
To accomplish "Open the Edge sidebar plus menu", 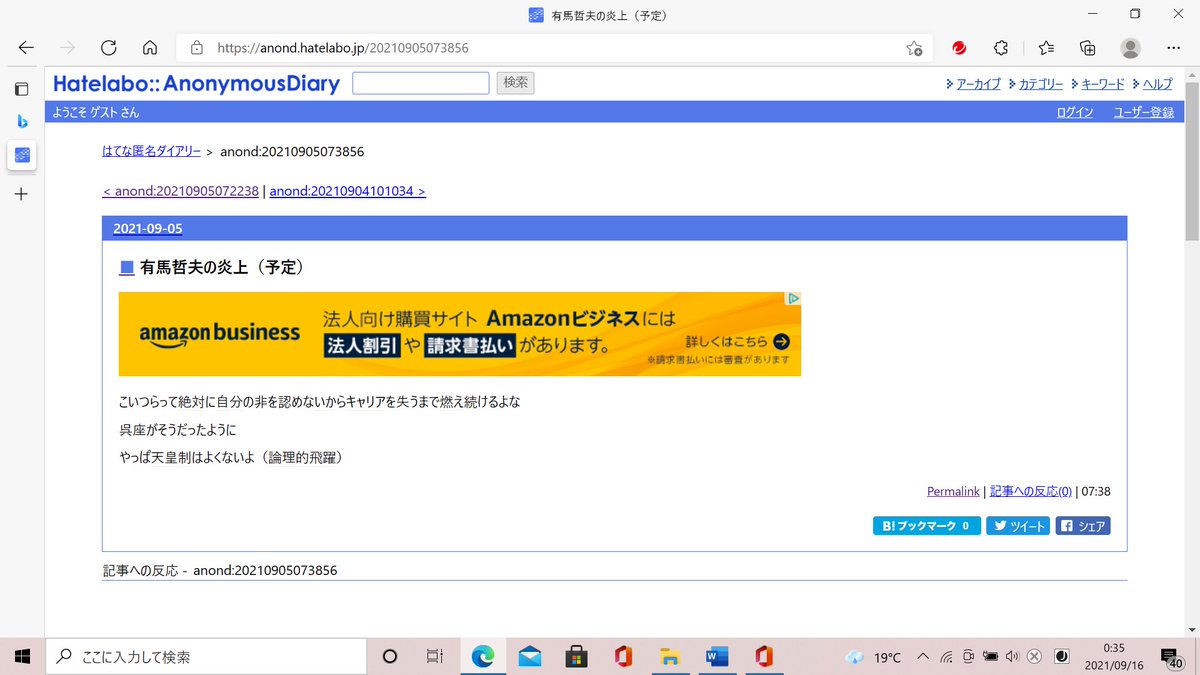I will point(21,194).
